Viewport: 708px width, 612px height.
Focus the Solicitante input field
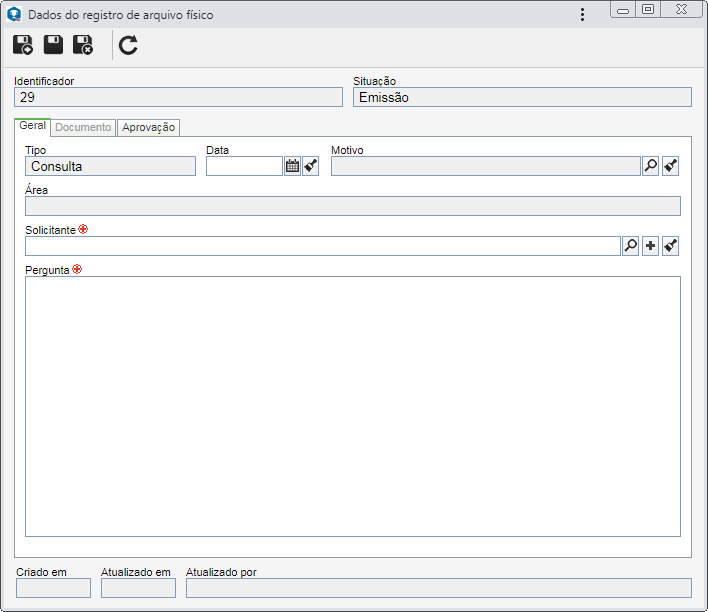(x=323, y=246)
